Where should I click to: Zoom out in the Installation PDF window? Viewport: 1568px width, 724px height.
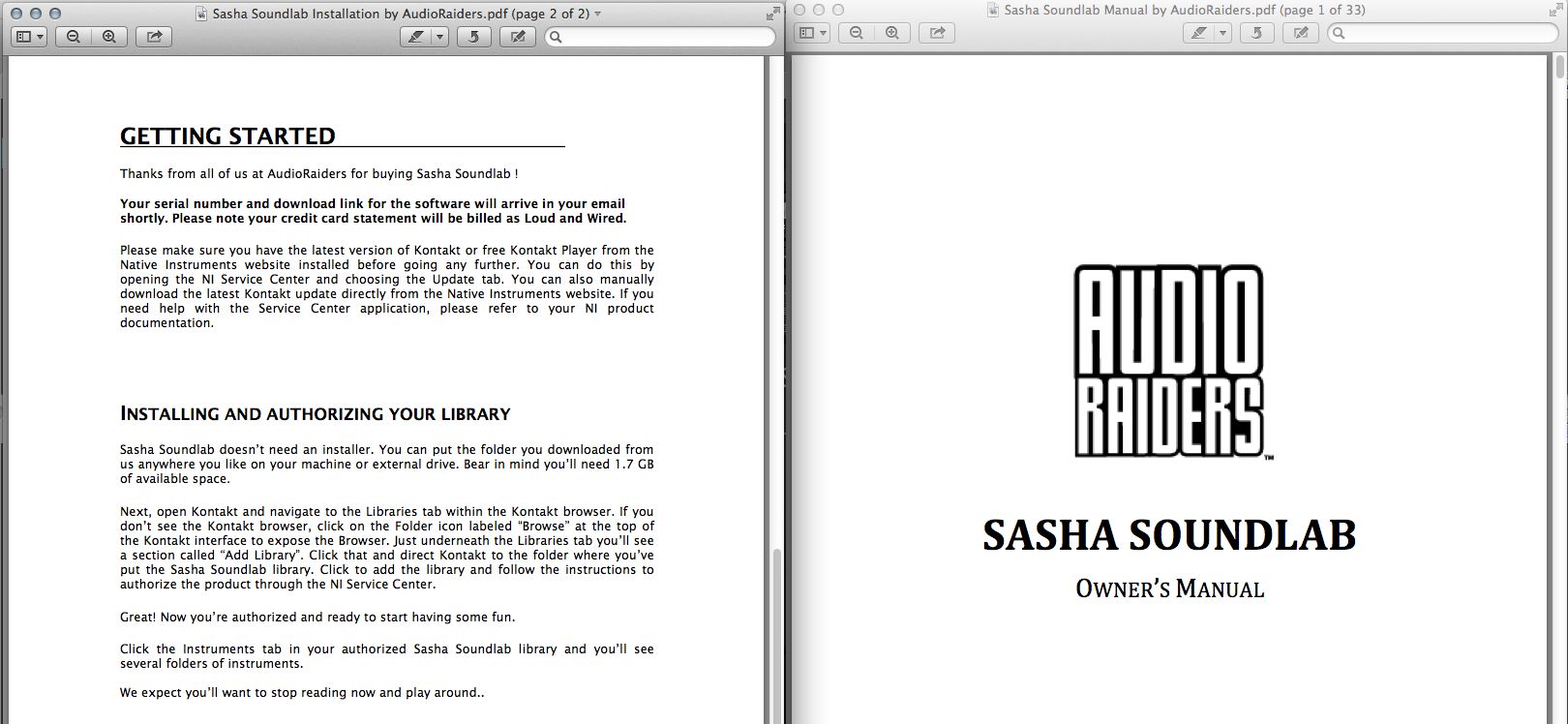74,37
